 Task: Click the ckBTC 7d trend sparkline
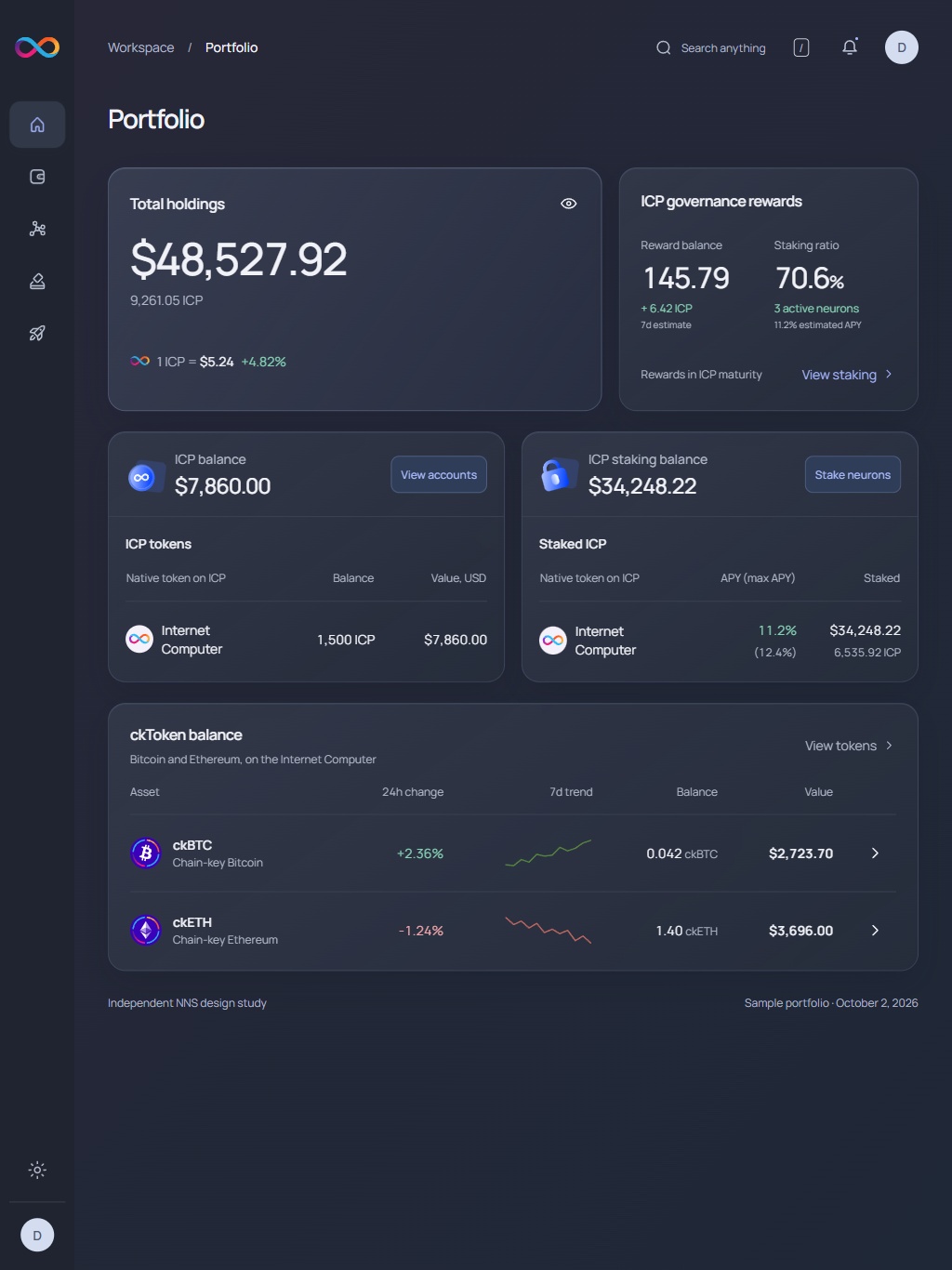(549, 853)
